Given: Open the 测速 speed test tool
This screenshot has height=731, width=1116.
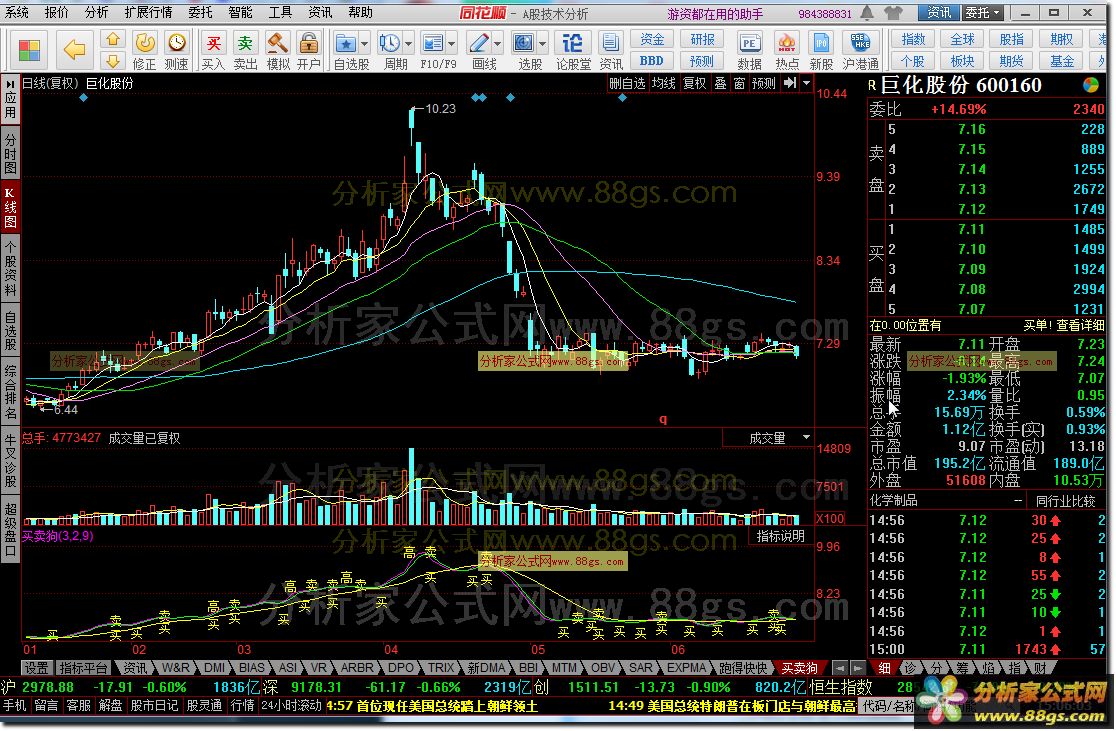Looking at the screenshot, I should [x=177, y=51].
